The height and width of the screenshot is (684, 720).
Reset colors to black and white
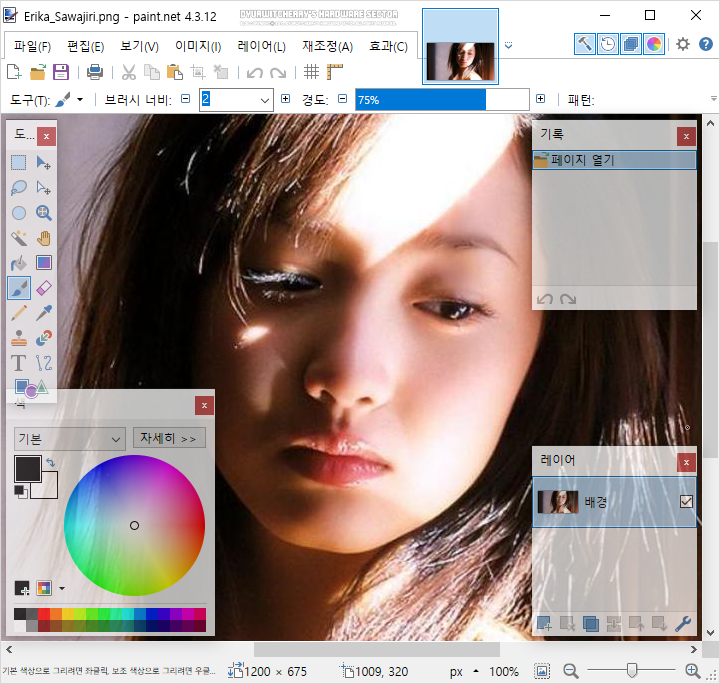[x=20, y=491]
